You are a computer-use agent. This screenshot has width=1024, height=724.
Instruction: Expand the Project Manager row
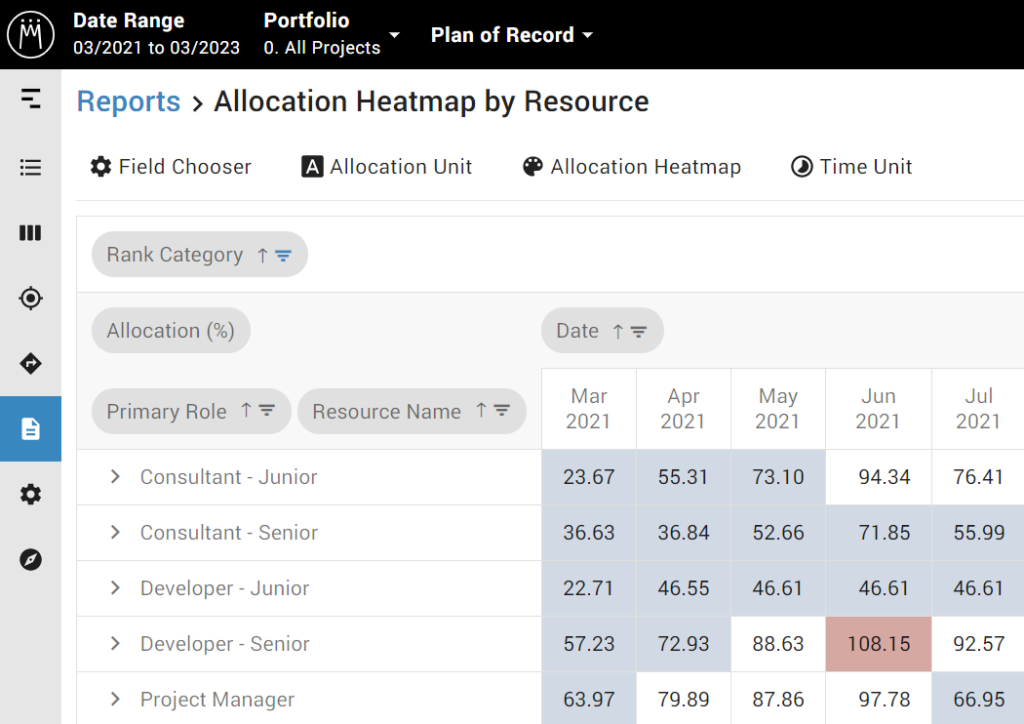click(116, 700)
